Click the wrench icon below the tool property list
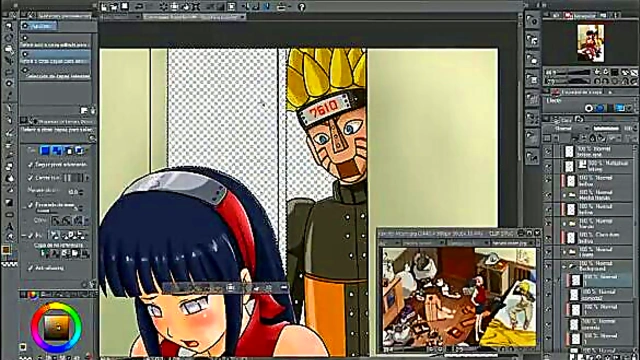This screenshot has height=360, width=640. (92, 284)
